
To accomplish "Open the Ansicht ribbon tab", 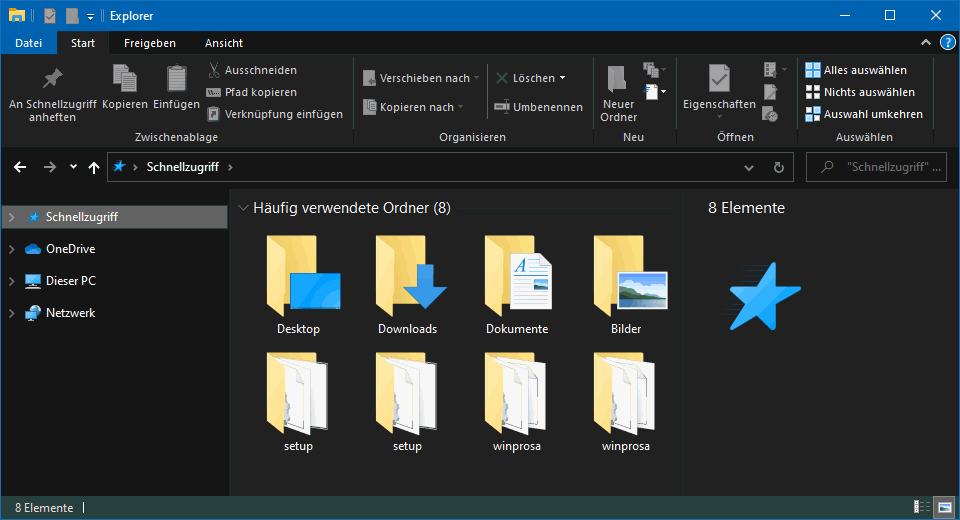I will point(224,43).
